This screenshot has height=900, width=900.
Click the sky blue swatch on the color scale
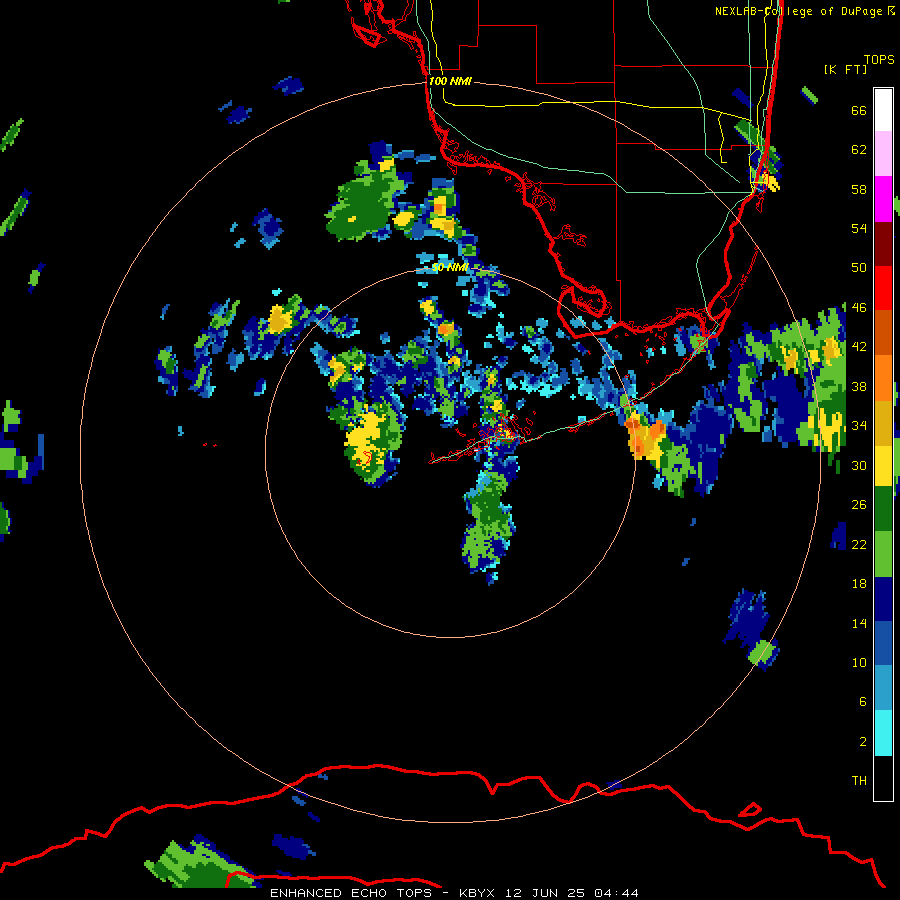point(883,688)
